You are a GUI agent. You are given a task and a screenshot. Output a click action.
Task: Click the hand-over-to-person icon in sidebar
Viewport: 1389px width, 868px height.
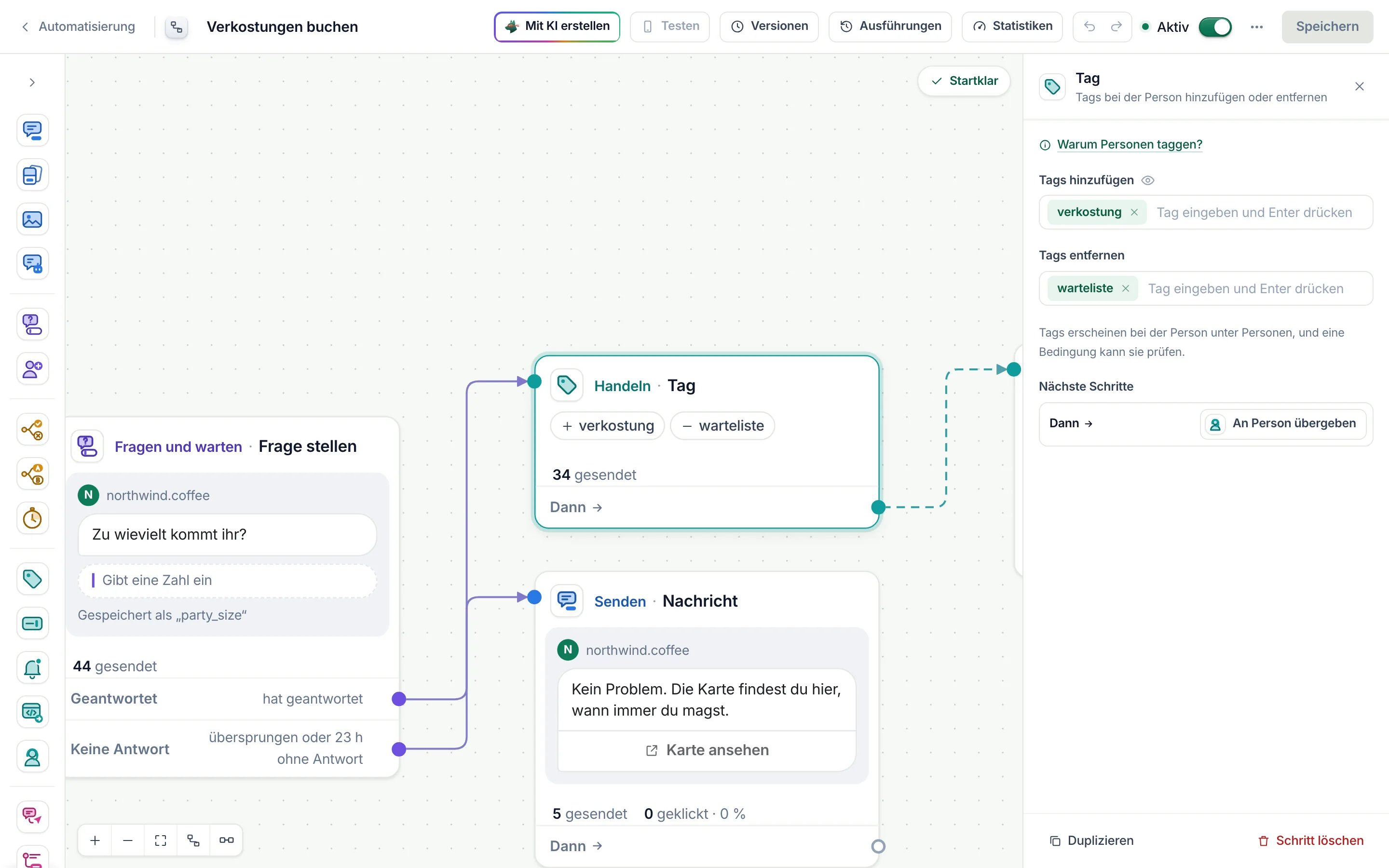pyautogui.click(x=32, y=757)
